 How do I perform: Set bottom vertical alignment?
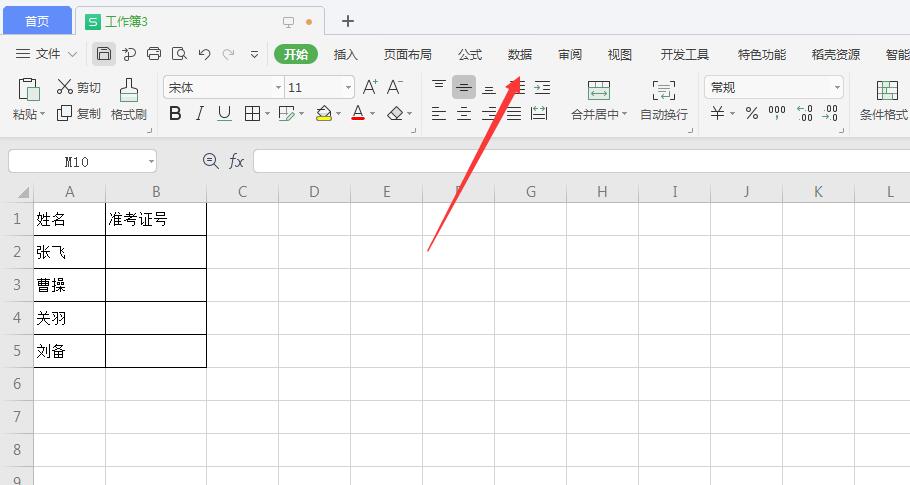coord(489,89)
